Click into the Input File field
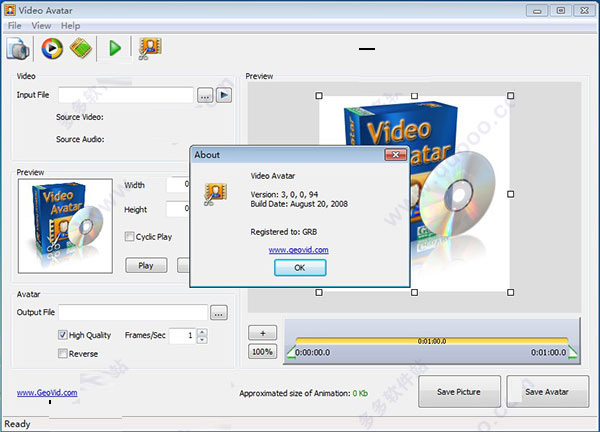 pos(126,95)
